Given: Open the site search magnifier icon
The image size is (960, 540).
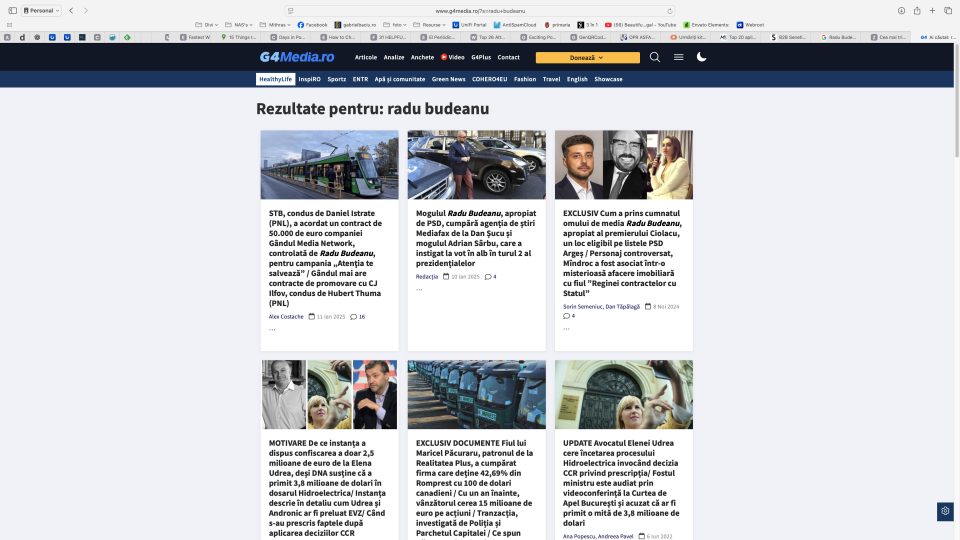Looking at the screenshot, I should point(655,57).
